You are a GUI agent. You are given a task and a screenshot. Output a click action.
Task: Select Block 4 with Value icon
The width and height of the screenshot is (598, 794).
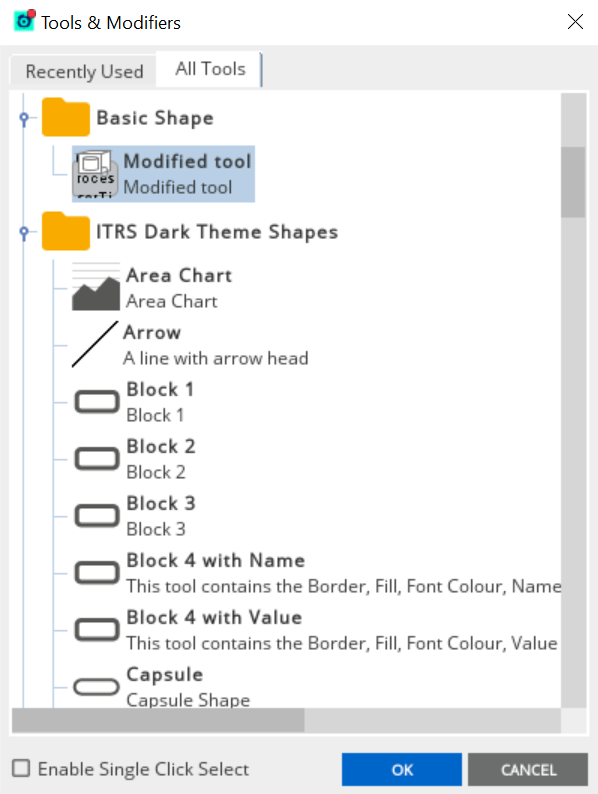(97, 630)
